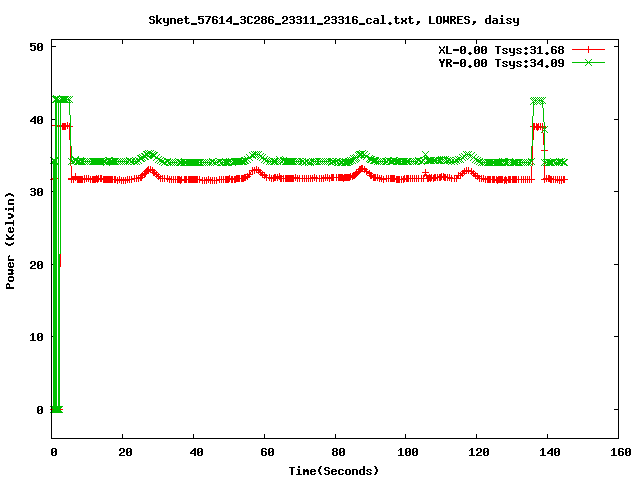Click y-axis tick label 50
640x480 pixels.
37,47
